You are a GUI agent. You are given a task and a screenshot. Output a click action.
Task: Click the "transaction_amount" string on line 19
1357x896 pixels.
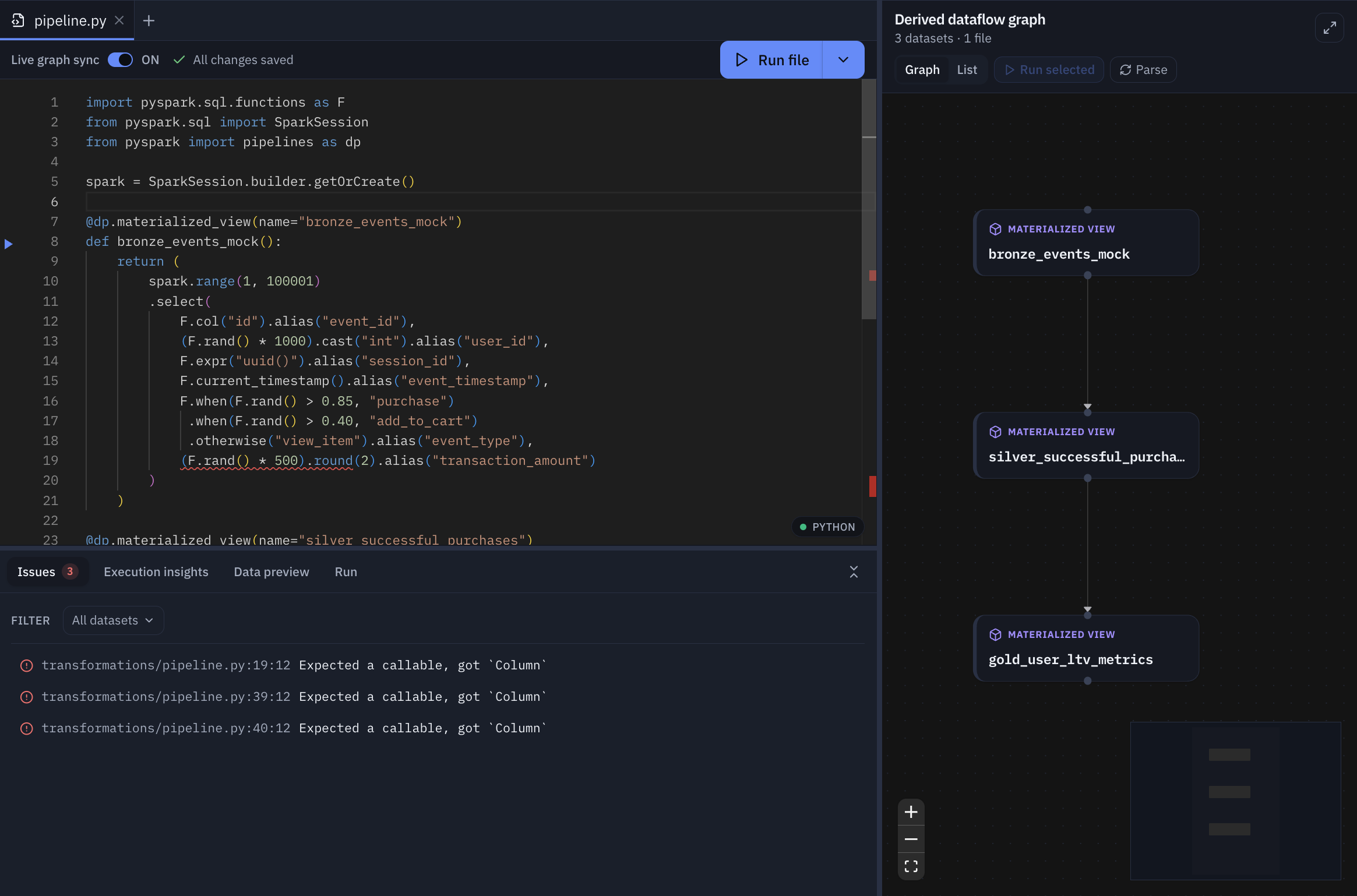coord(510,461)
